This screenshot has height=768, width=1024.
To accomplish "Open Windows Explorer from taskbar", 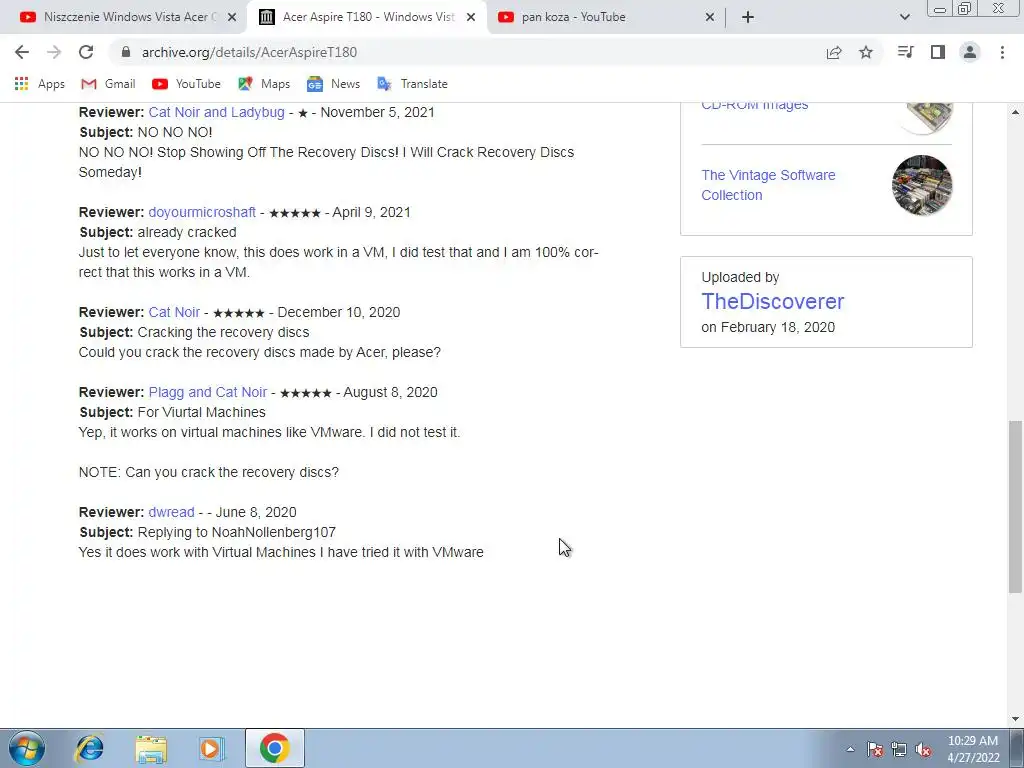I will [x=151, y=748].
